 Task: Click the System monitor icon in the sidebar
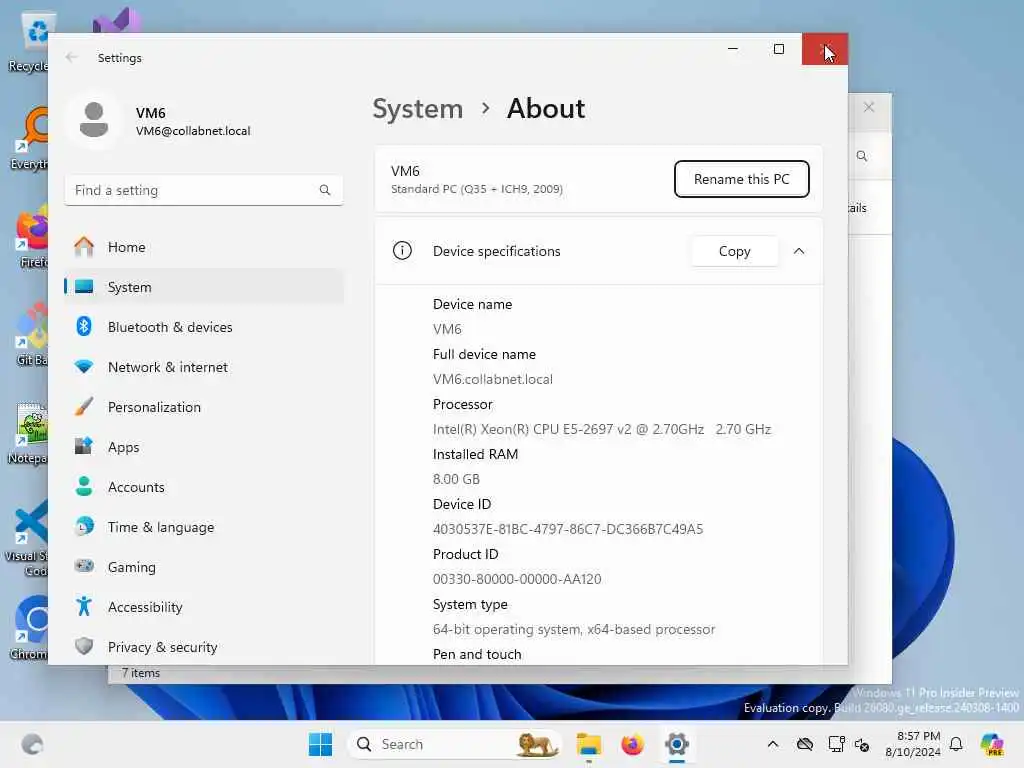84,287
